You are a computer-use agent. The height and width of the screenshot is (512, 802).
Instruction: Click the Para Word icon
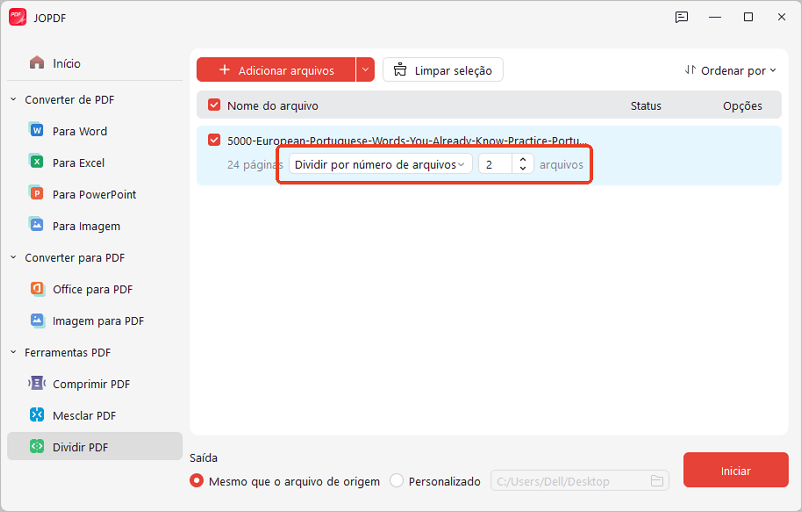pyautogui.click(x=36, y=130)
